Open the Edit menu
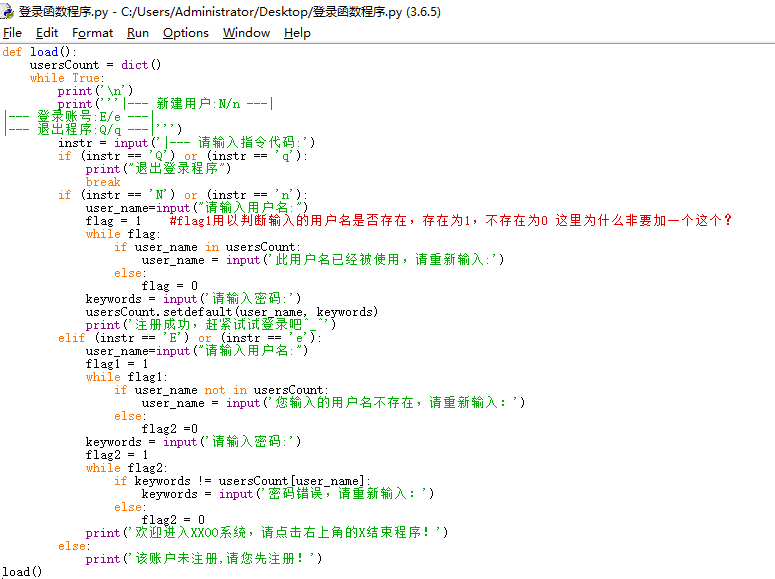Viewport: 775px width, 579px height. 47,33
